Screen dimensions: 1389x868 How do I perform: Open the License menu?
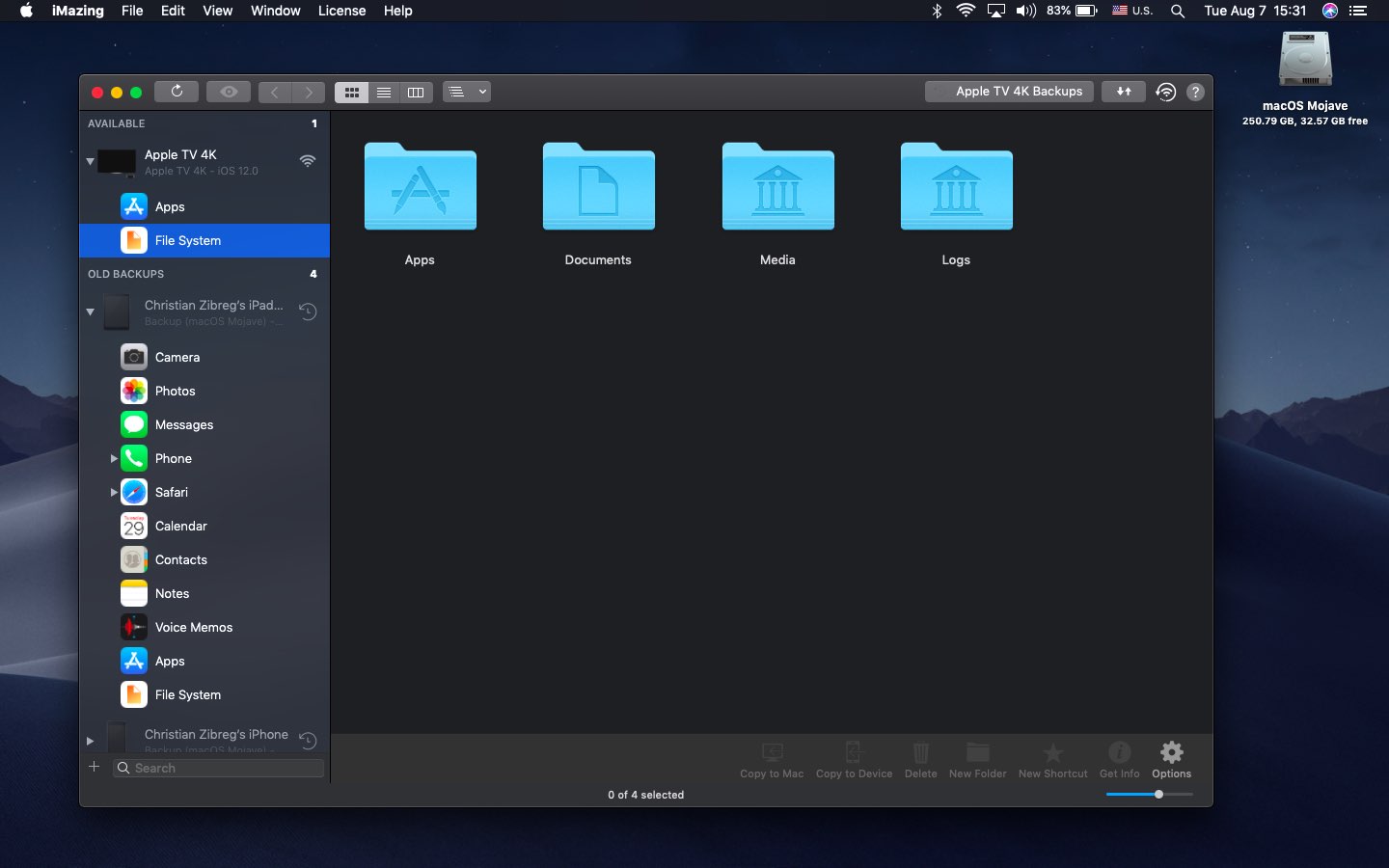341,11
